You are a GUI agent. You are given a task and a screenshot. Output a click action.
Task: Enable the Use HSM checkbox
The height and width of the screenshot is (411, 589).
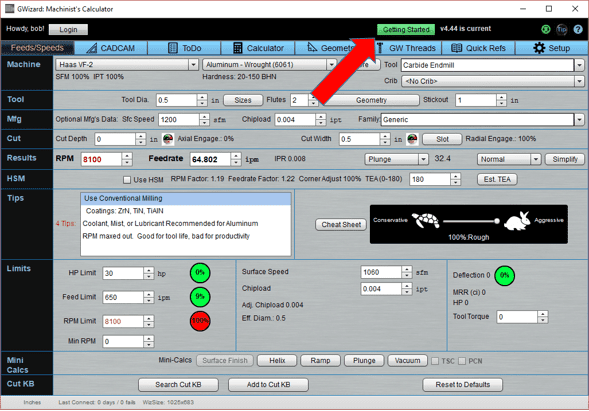pos(127,180)
